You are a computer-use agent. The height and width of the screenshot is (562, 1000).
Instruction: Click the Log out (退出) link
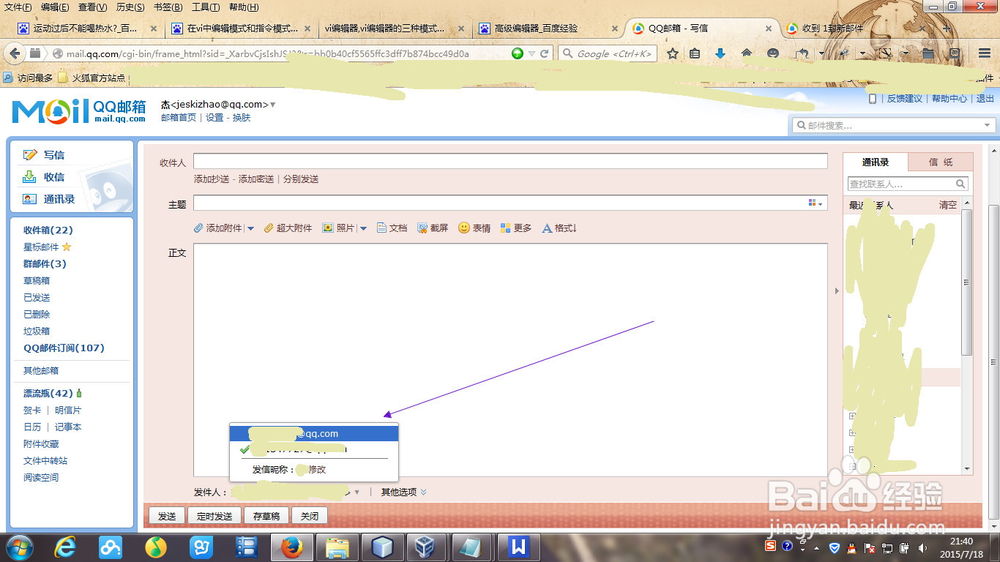click(985, 99)
